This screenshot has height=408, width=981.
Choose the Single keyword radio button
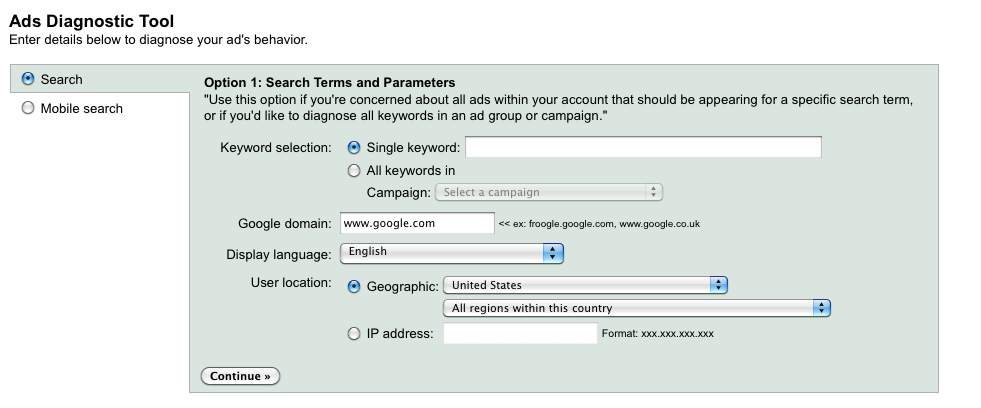[353, 148]
